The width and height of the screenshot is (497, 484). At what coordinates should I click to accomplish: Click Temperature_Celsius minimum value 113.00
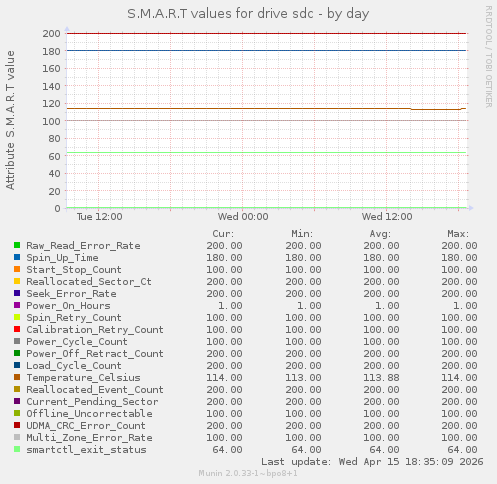[x=303, y=378]
